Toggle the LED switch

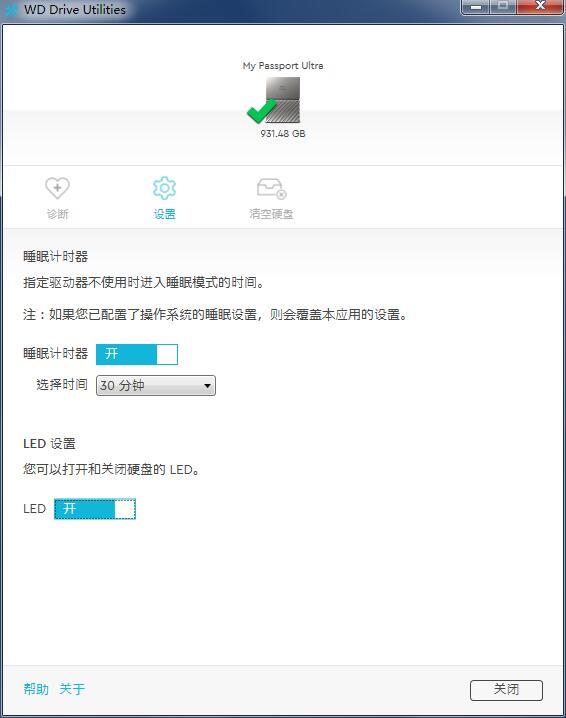pyautogui.click(x=95, y=509)
